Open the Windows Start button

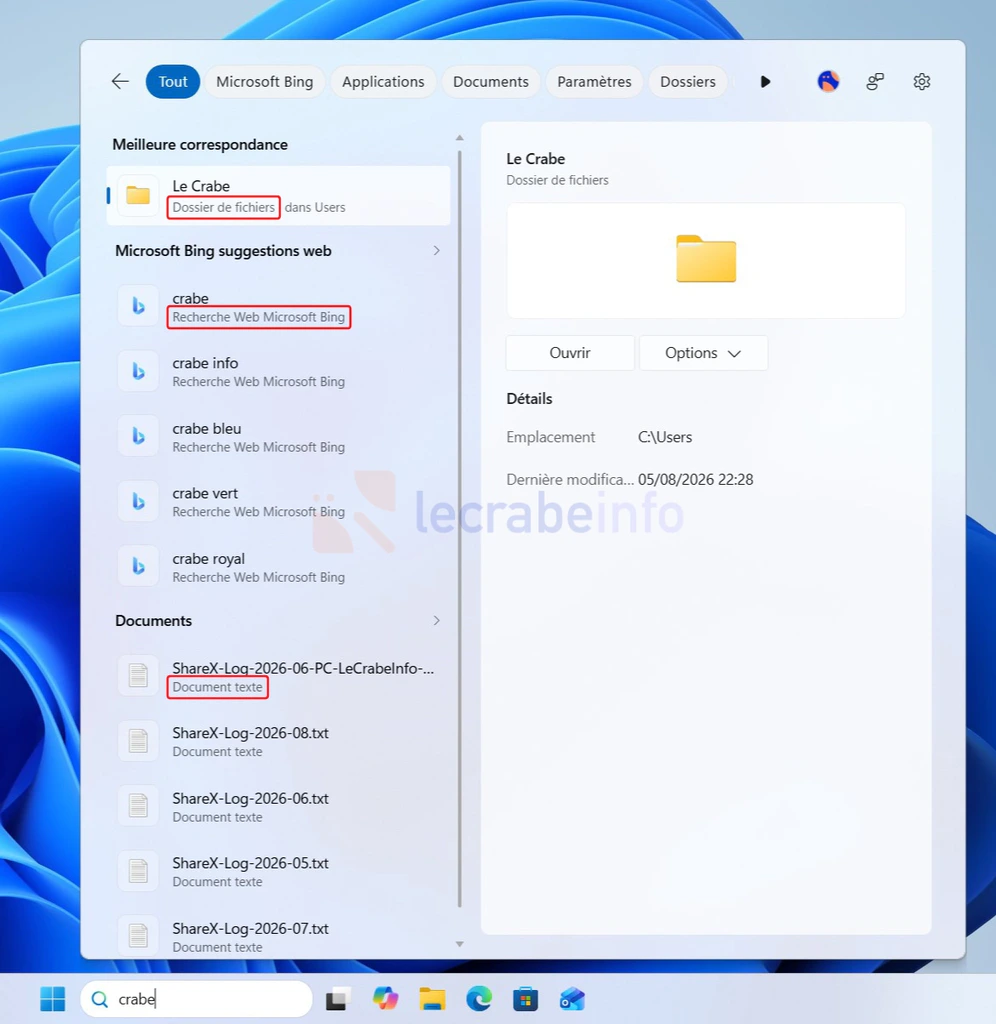(x=53, y=999)
